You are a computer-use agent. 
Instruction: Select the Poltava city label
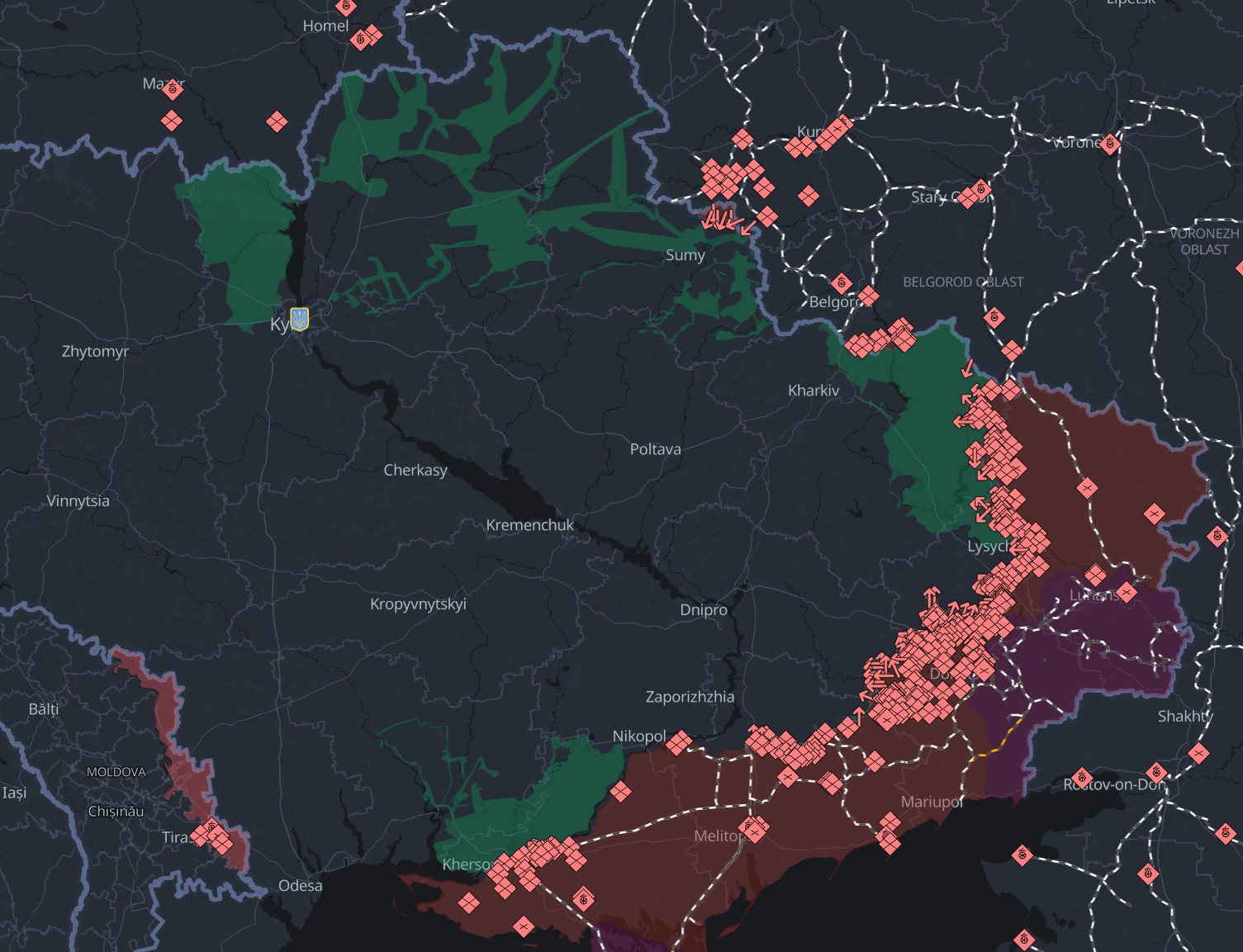pos(656,449)
